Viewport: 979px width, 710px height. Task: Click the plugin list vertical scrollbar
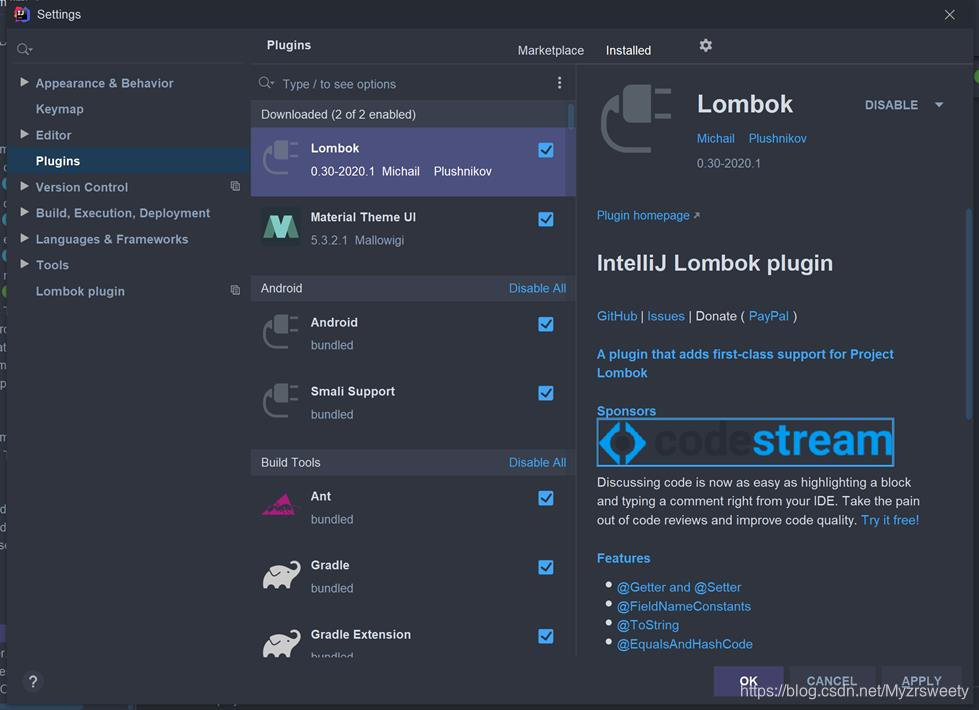click(x=571, y=116)
